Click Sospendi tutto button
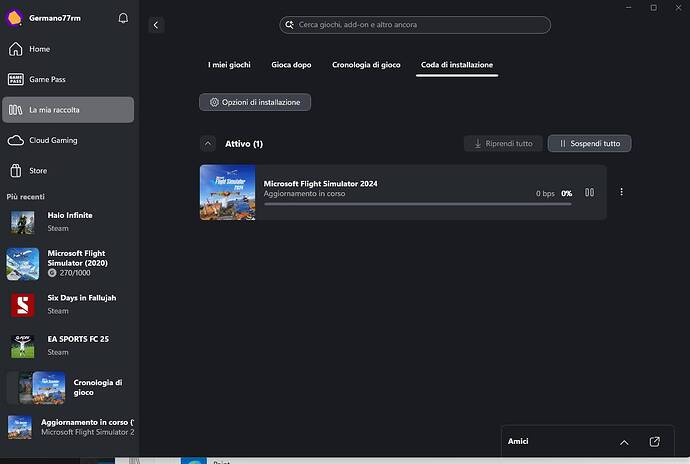Screen dimensions: 690x464 [589, 144]
